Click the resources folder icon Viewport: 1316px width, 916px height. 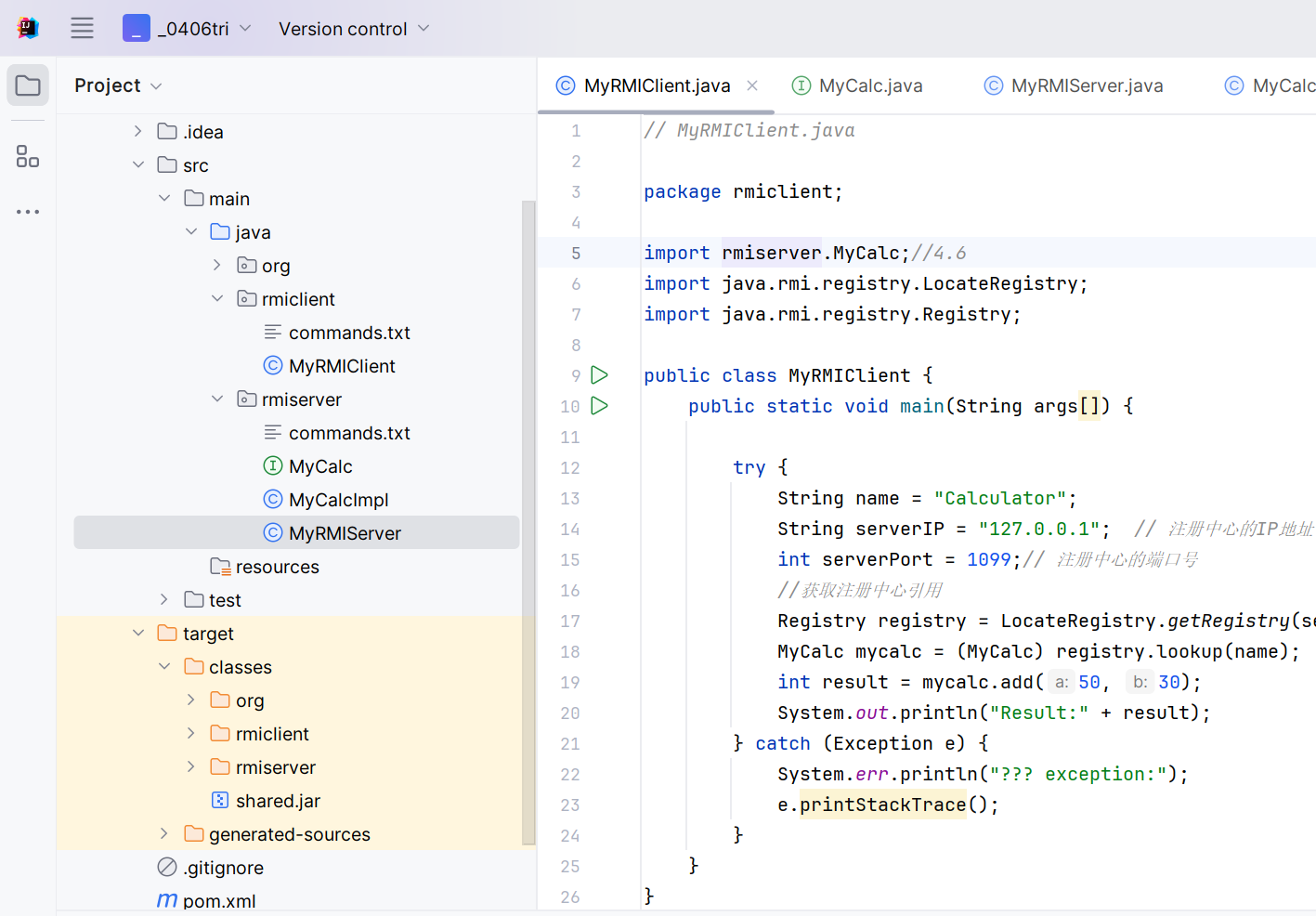click(220, 566)
